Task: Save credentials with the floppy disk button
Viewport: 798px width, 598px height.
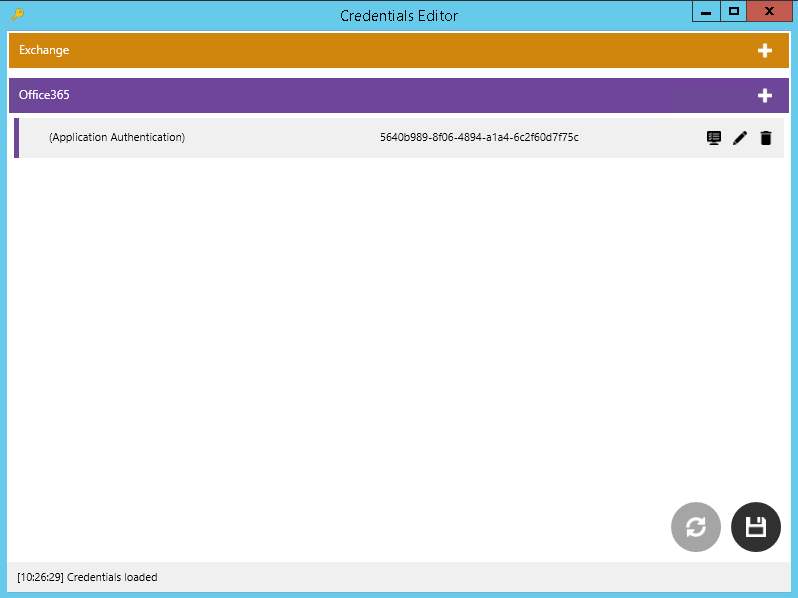Action: point(756,527)
